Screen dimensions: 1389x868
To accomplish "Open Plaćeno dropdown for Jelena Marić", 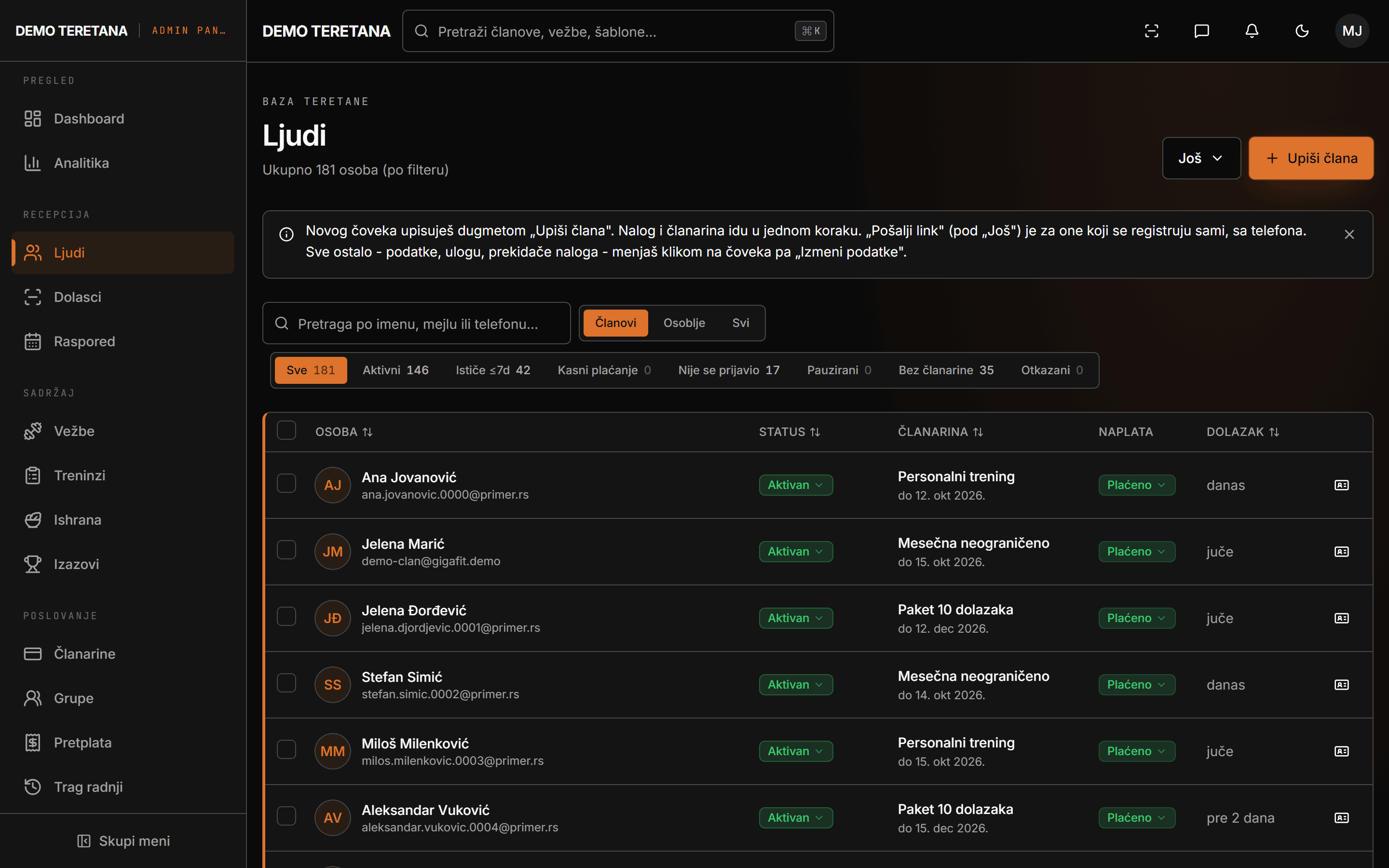I will pyautogui.click(x=1136, y=552).
